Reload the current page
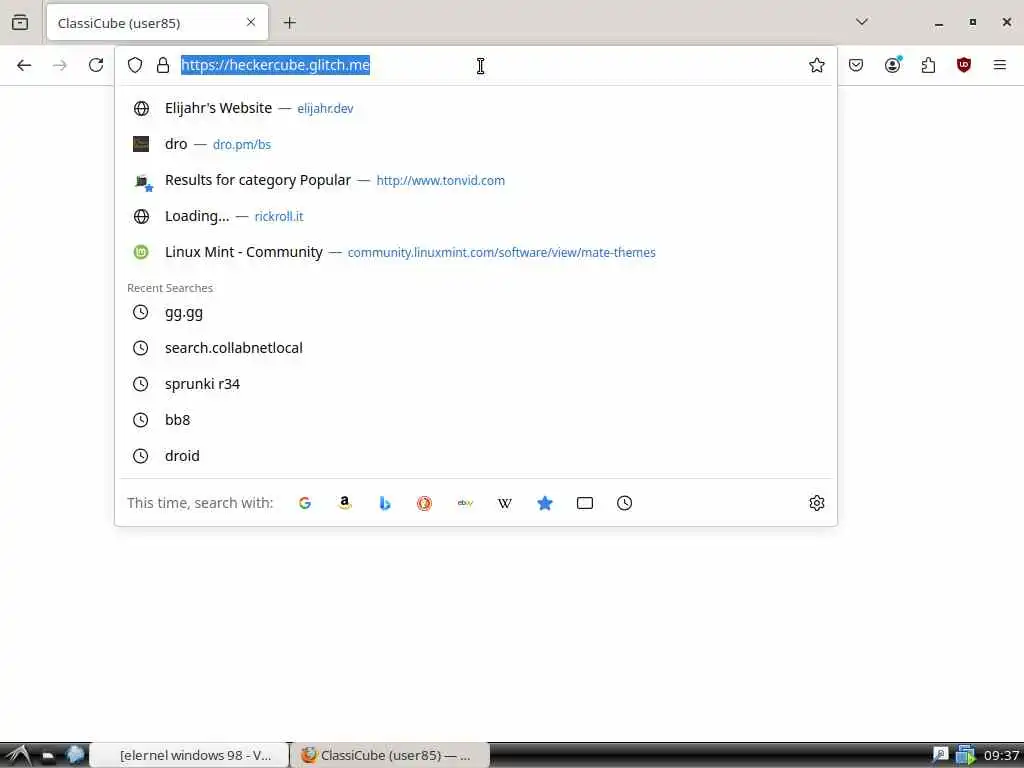This screenshot has width=1024, height=768. (96, 65)
